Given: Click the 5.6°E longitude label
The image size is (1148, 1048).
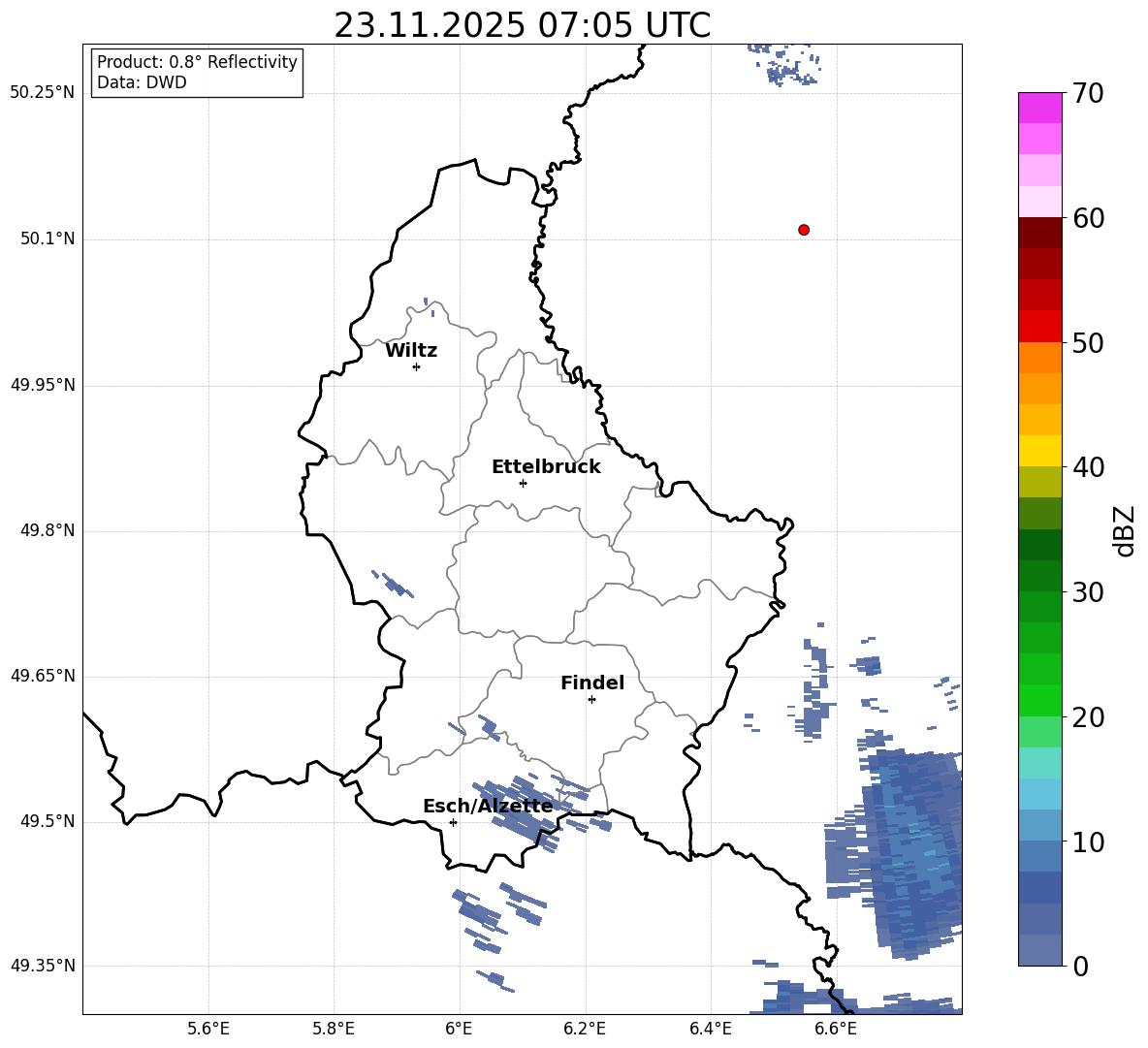Looking at the screenshot, I should point(208,1030).
